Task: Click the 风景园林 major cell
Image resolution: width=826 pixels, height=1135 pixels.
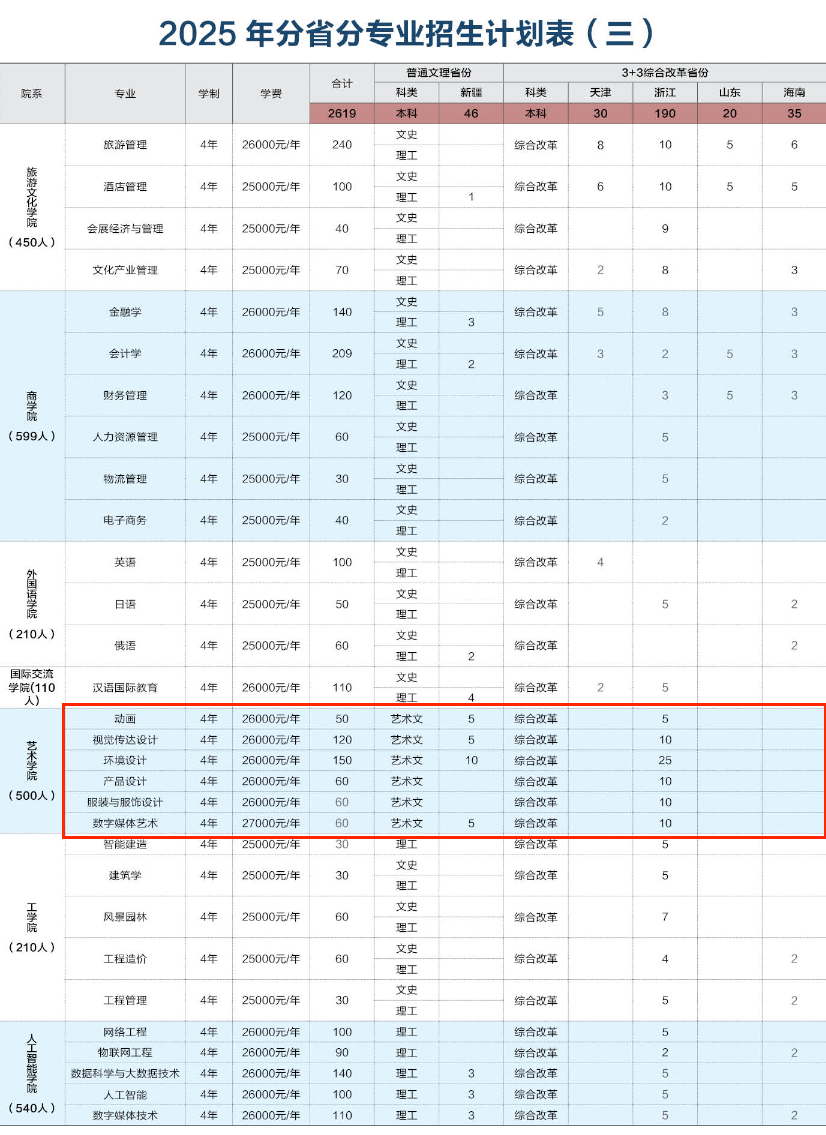Action: coord(125,917)
